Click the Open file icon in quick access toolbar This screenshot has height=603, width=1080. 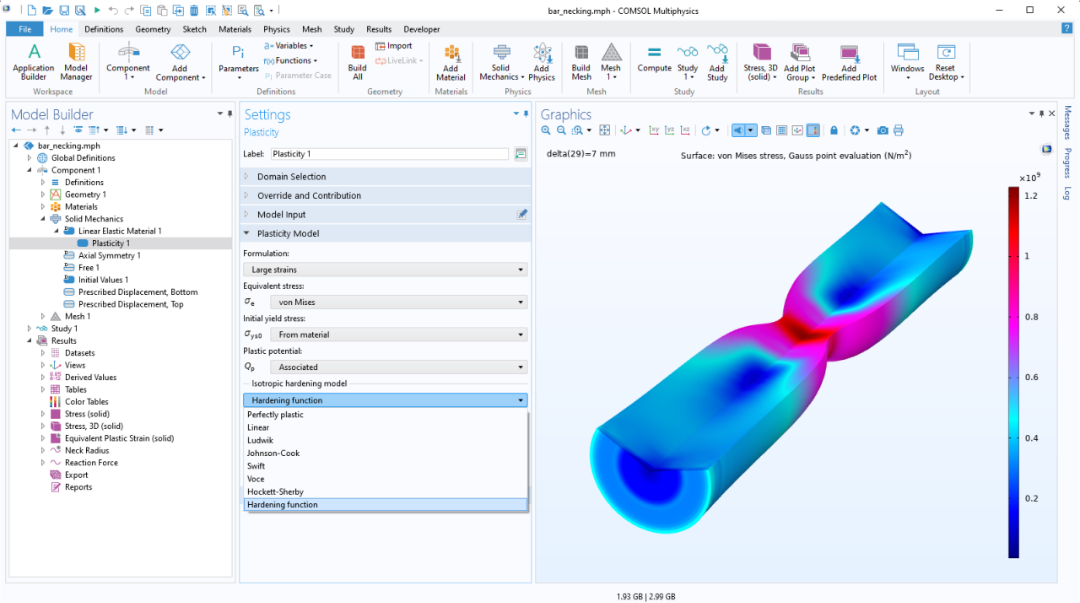pos(48,10)
